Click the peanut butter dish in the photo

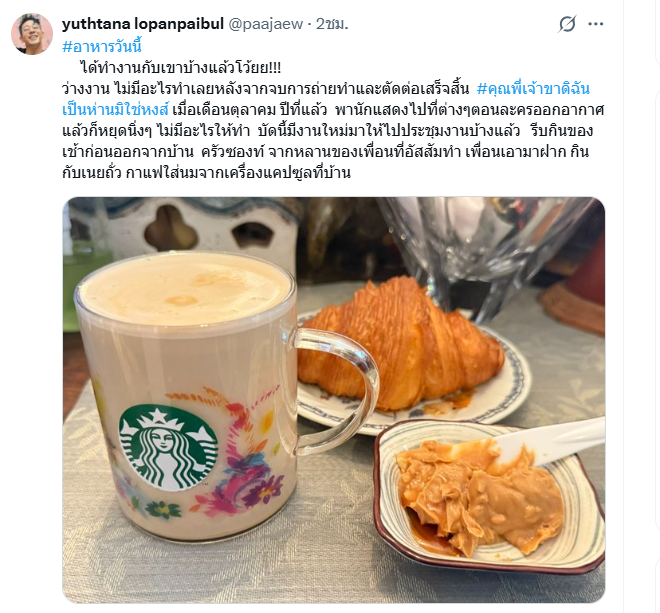(488, 495)
